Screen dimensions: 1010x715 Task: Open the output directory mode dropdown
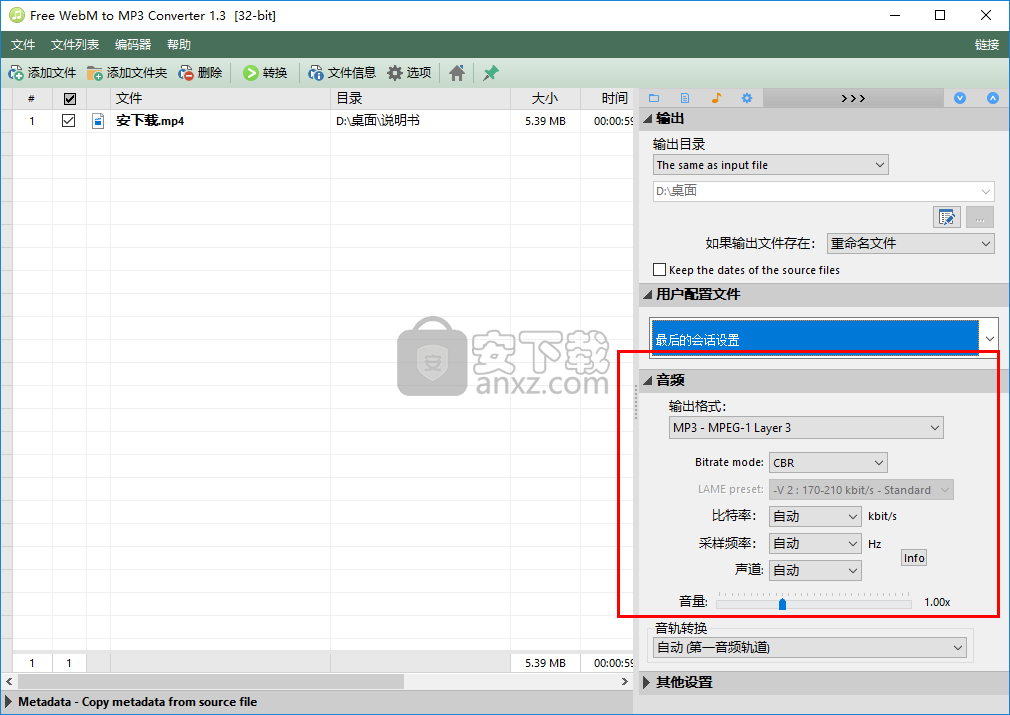[x=770, y=165]
